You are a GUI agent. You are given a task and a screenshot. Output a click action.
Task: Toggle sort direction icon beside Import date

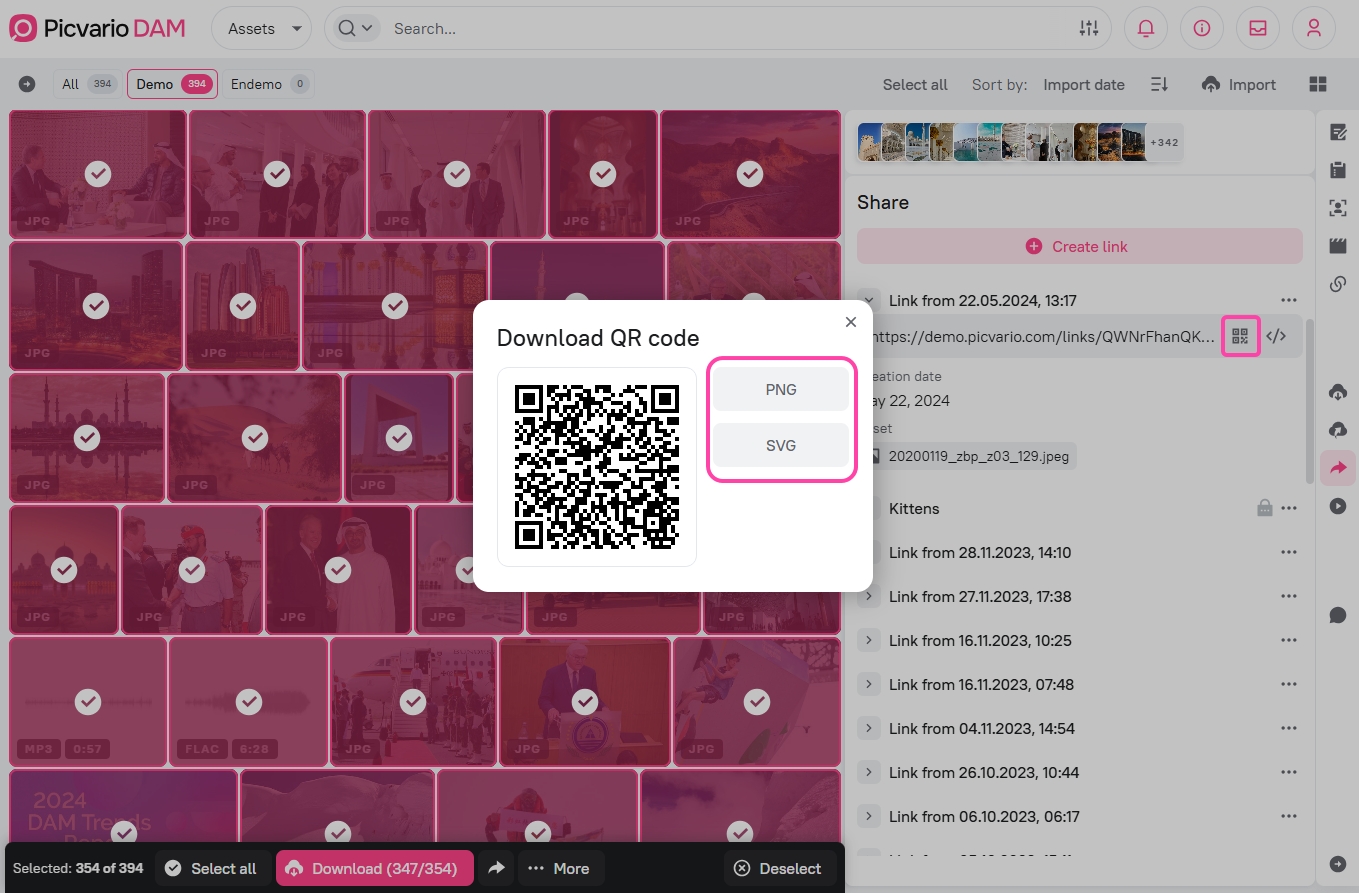(x=1159, y=84)
